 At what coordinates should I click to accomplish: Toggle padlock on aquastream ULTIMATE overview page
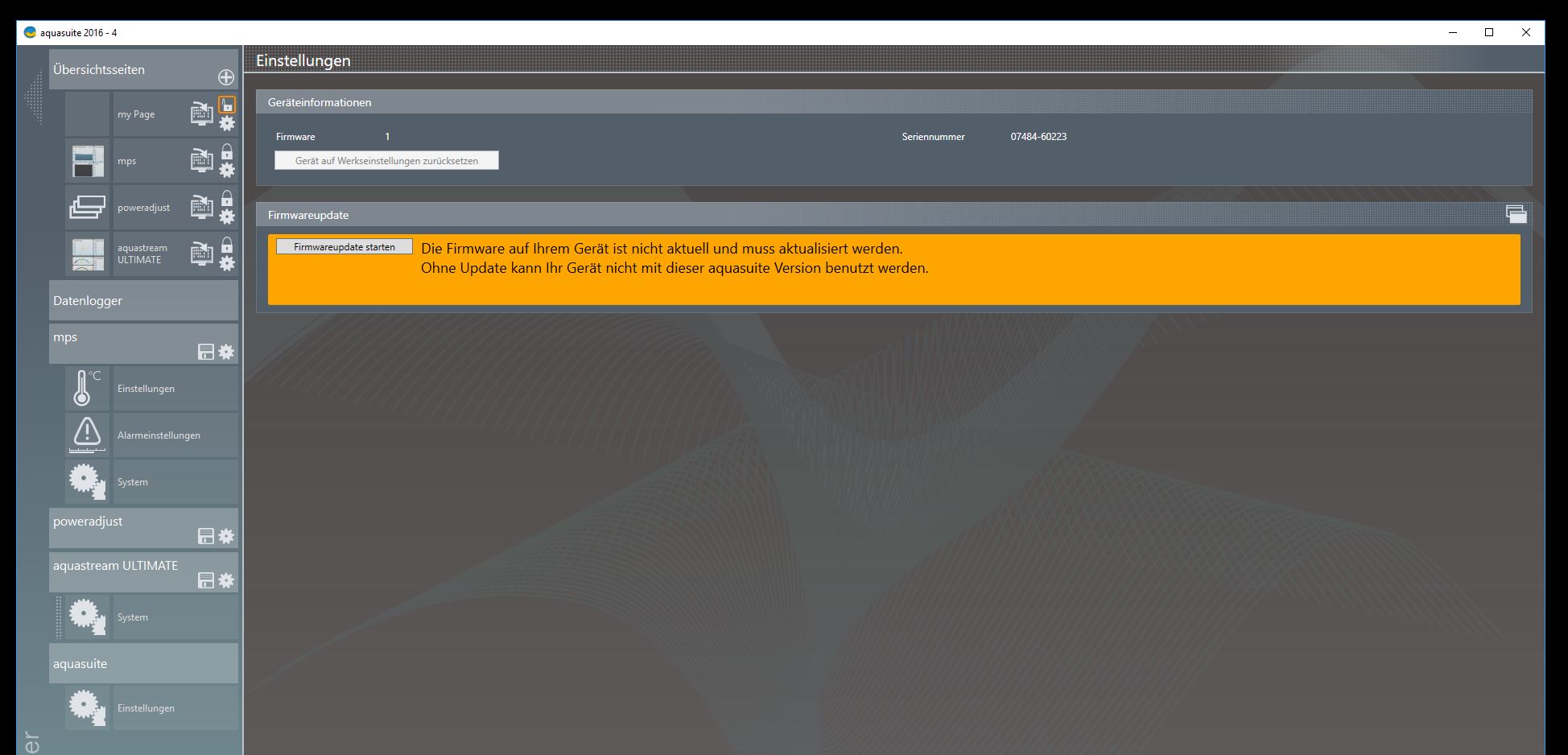[x=228, y=245]
